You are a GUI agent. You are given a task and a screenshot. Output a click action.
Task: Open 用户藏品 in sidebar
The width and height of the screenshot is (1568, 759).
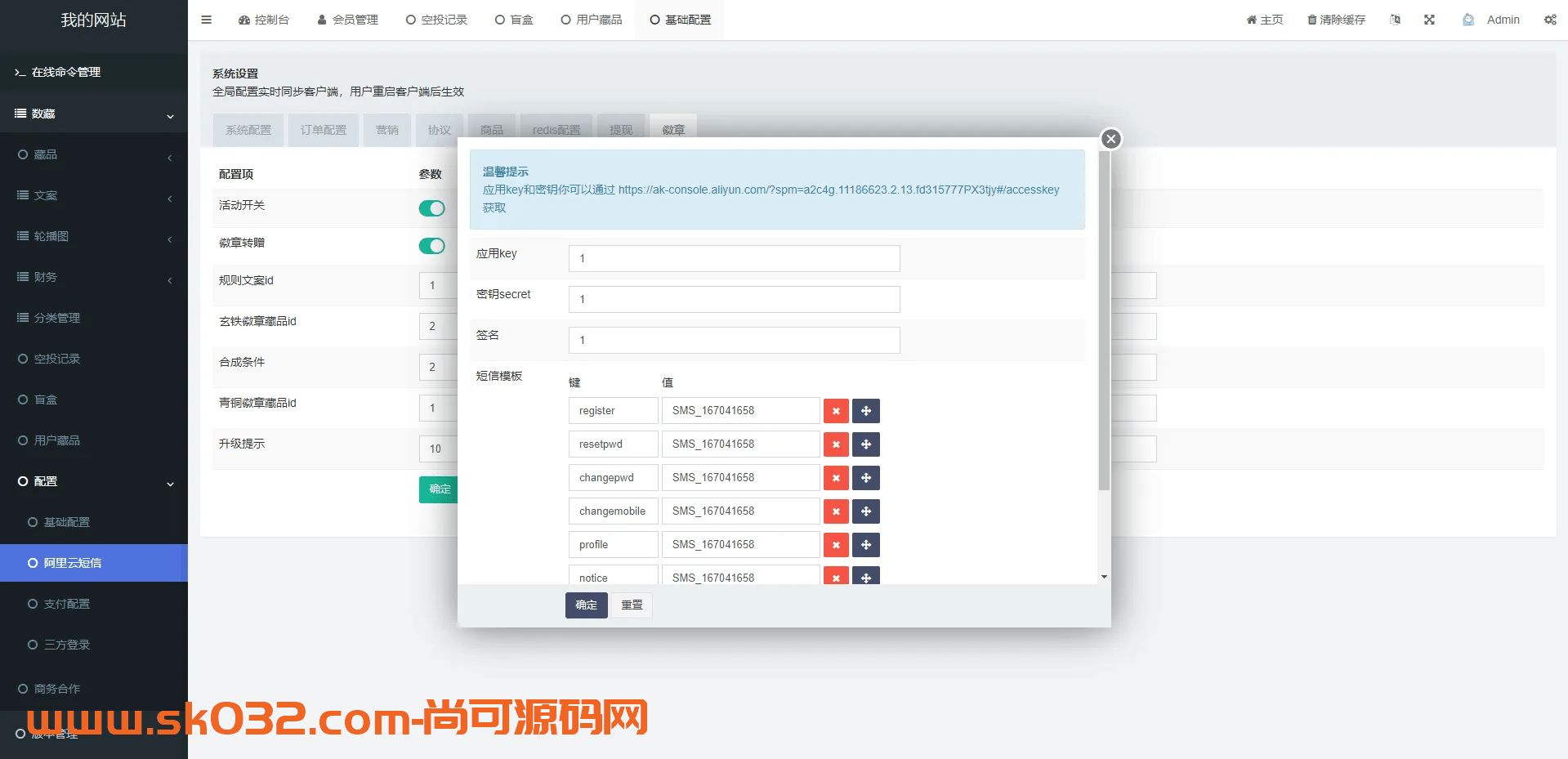click(94, 440)
